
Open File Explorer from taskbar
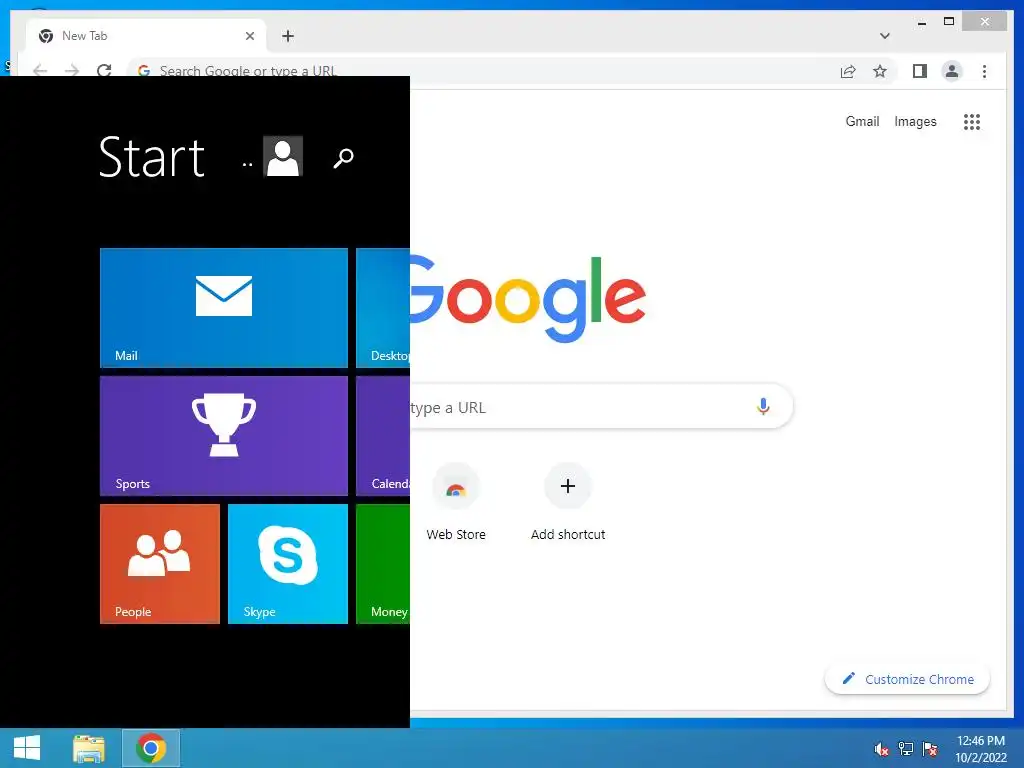(89, 748)
